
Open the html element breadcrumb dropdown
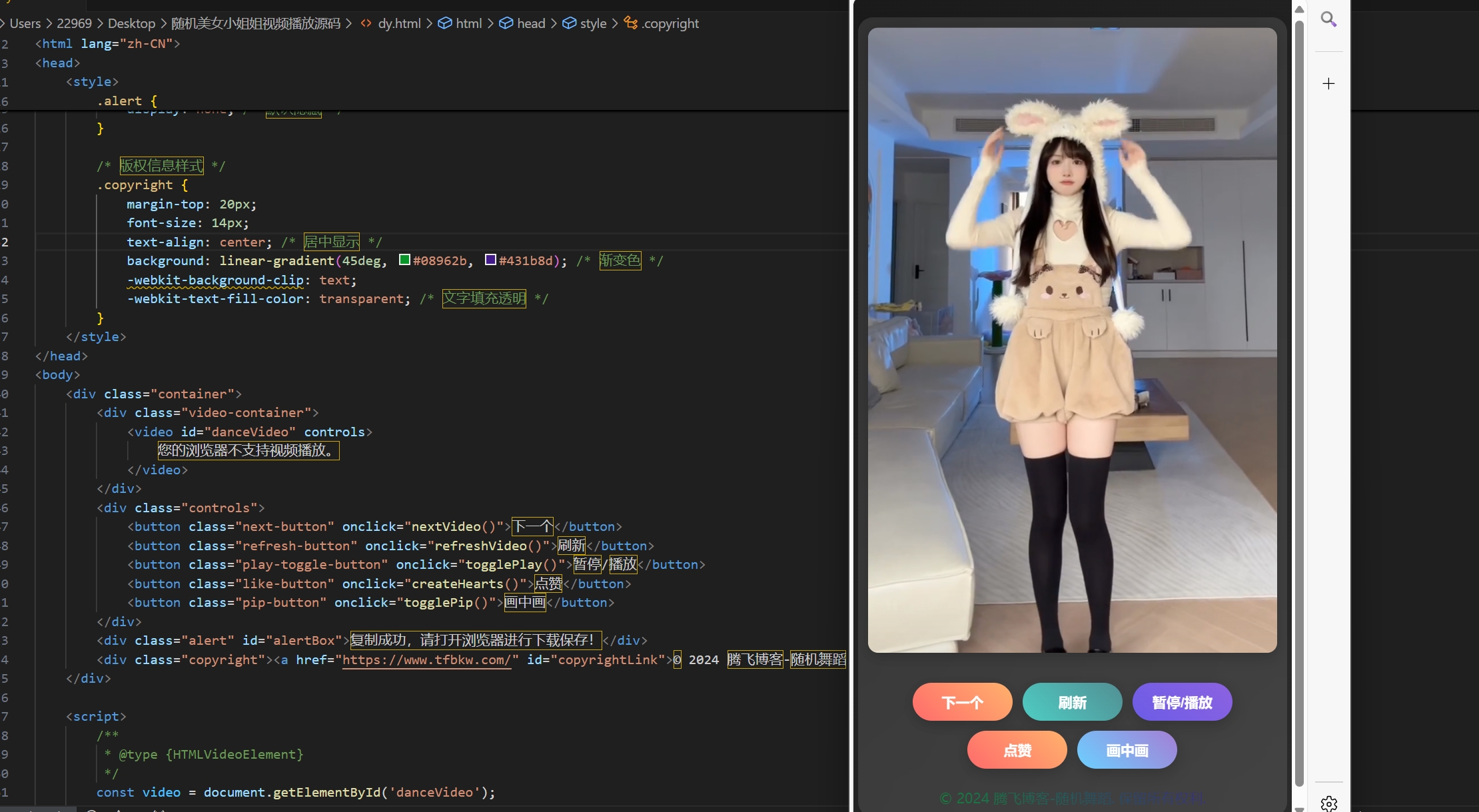coord(468,23)
